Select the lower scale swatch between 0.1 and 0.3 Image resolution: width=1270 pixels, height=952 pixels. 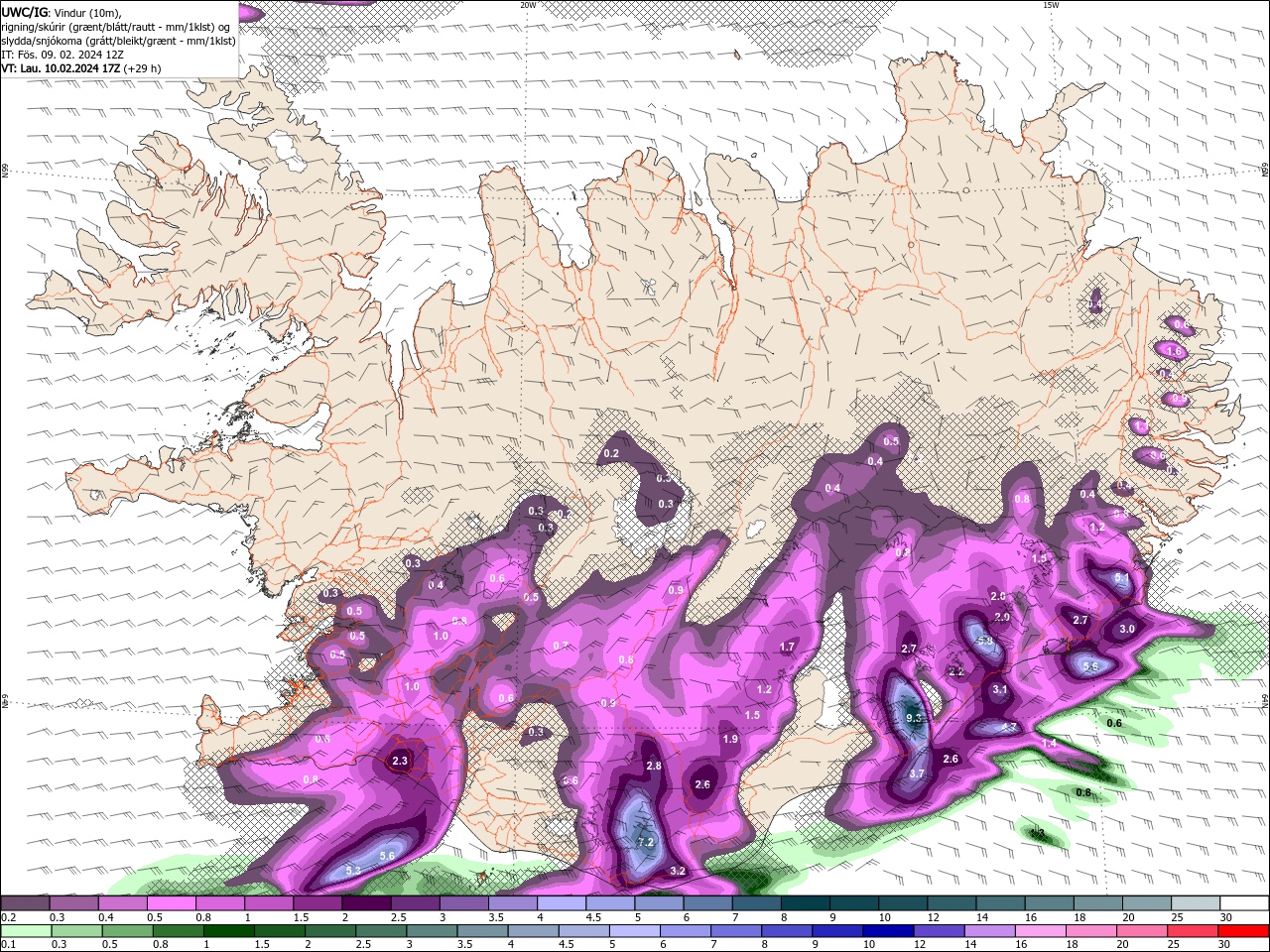click(x=26, y=931)
